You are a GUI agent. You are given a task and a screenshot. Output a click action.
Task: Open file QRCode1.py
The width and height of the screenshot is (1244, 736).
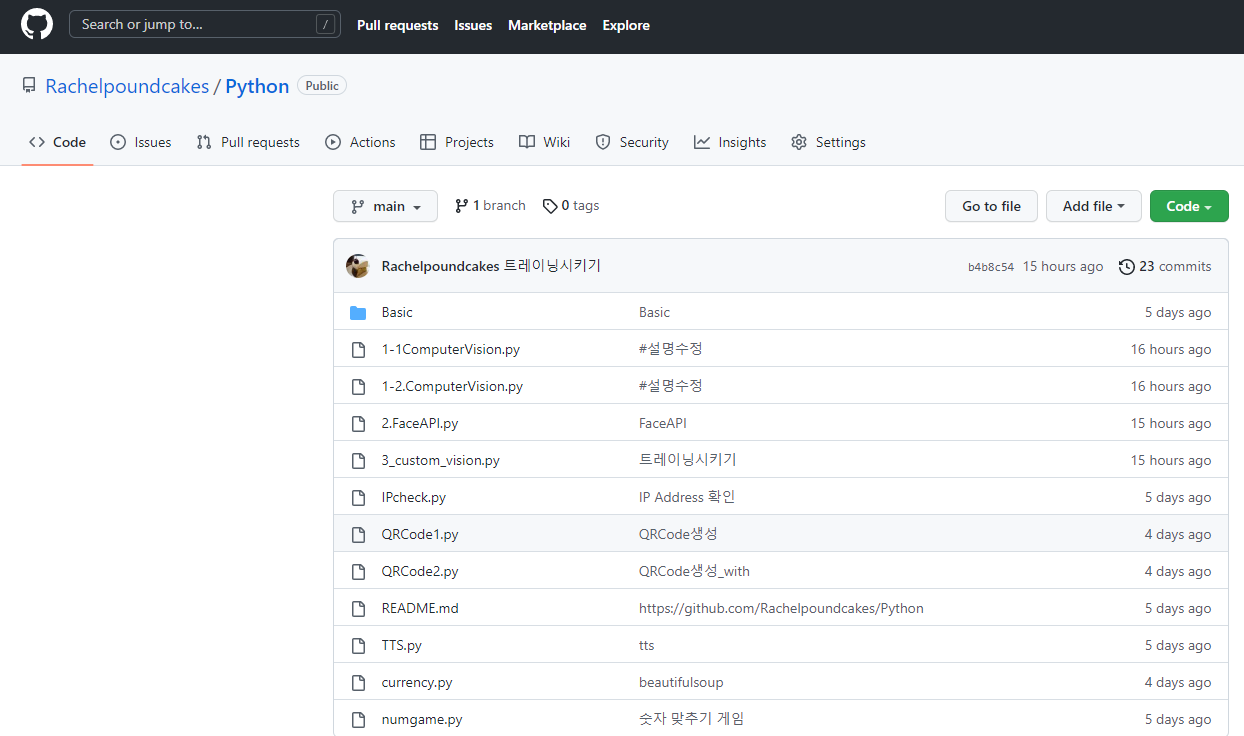(420, 535)
